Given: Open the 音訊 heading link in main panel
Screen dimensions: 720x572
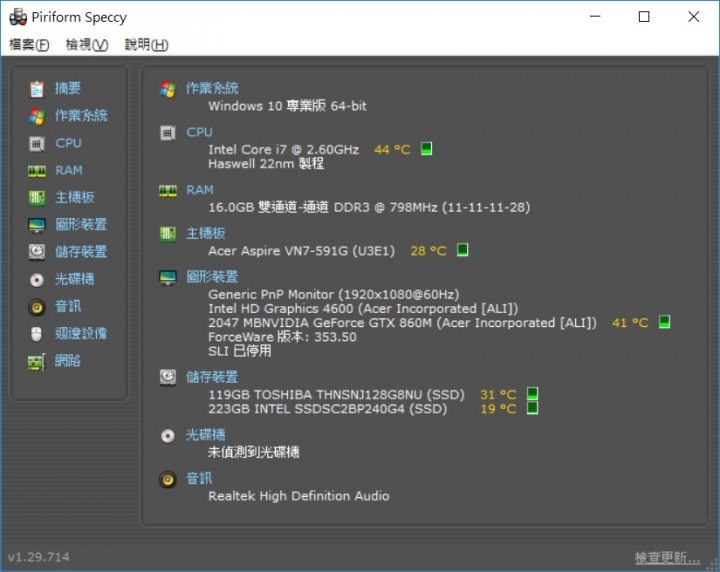Looking at the screenshot, I should coord(199,478).
